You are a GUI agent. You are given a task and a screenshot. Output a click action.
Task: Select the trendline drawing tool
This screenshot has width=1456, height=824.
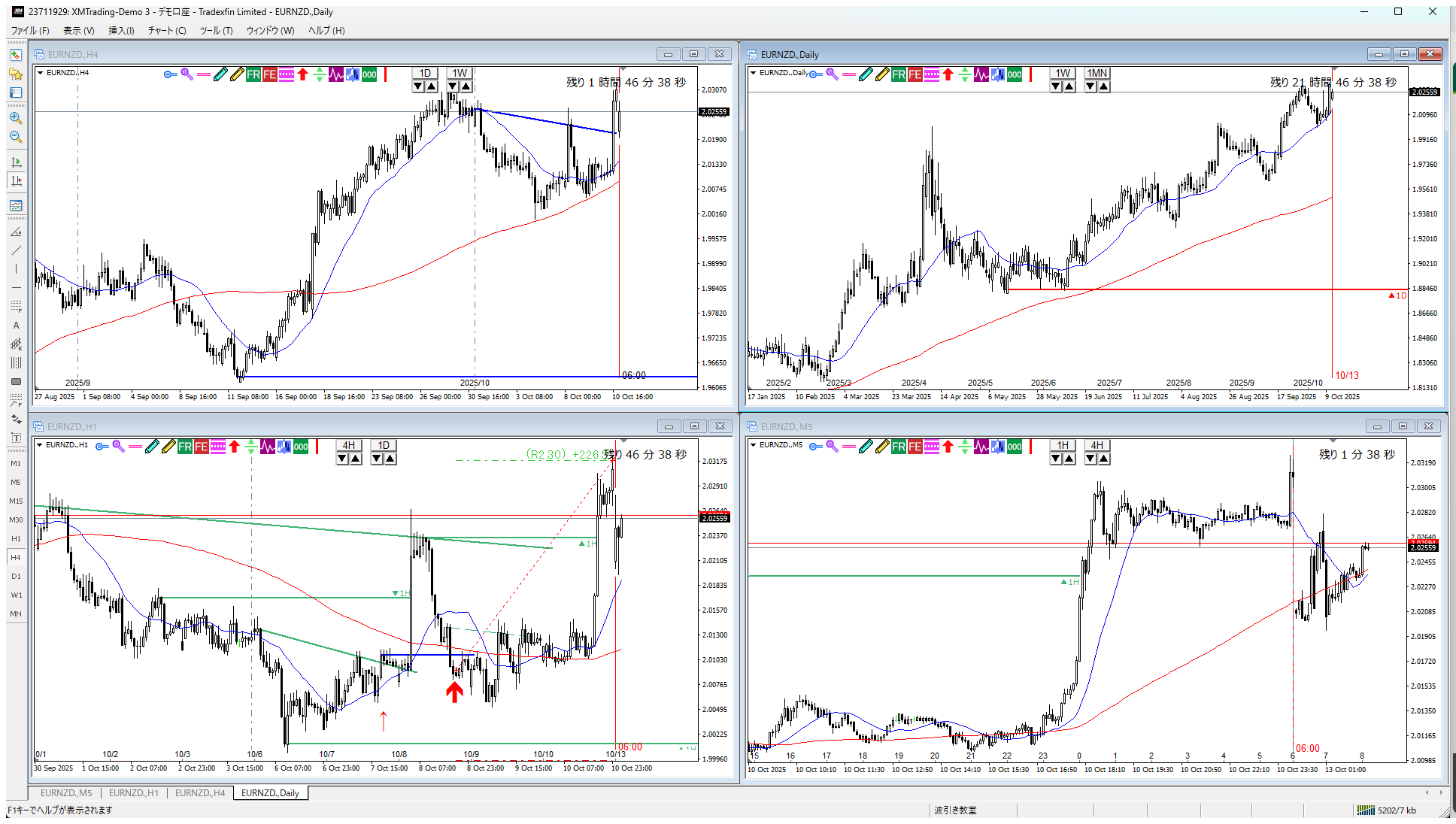coord(16,250)
